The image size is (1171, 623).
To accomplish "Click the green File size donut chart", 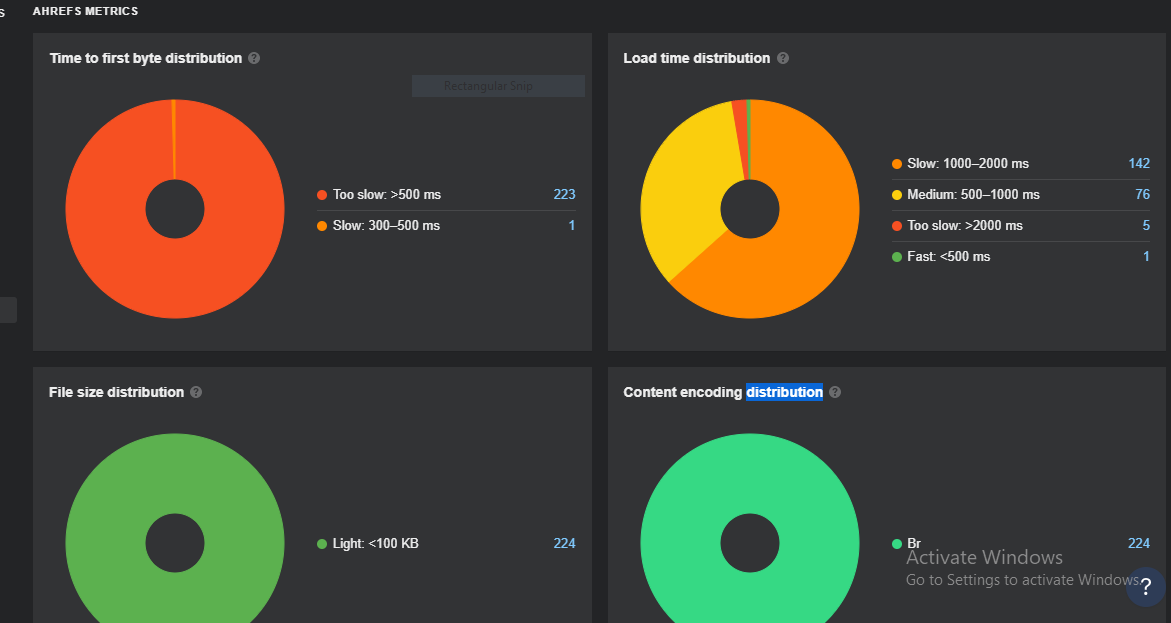I will pos(175,470).
